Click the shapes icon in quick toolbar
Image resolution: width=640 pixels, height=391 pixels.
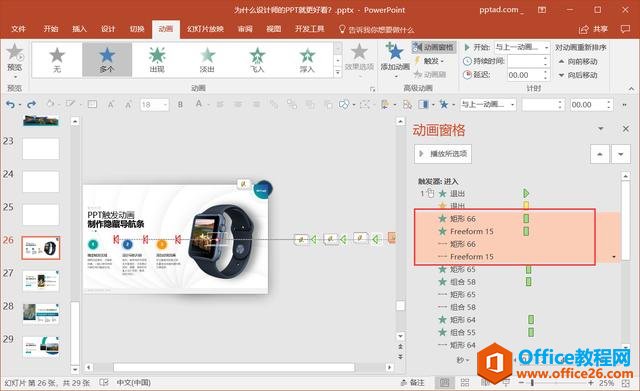344,105
